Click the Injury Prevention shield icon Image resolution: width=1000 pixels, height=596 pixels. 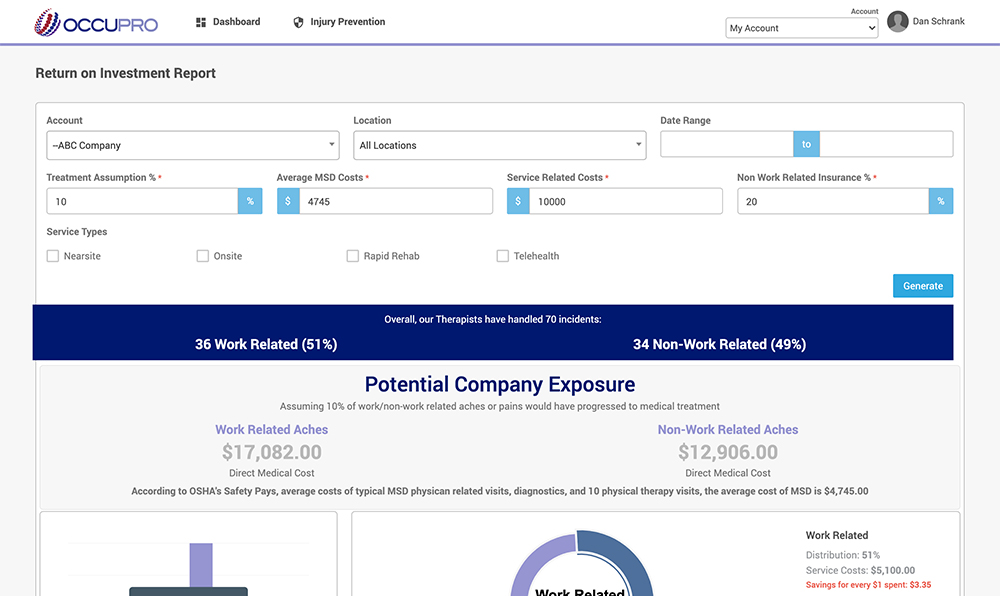[298, 22]
